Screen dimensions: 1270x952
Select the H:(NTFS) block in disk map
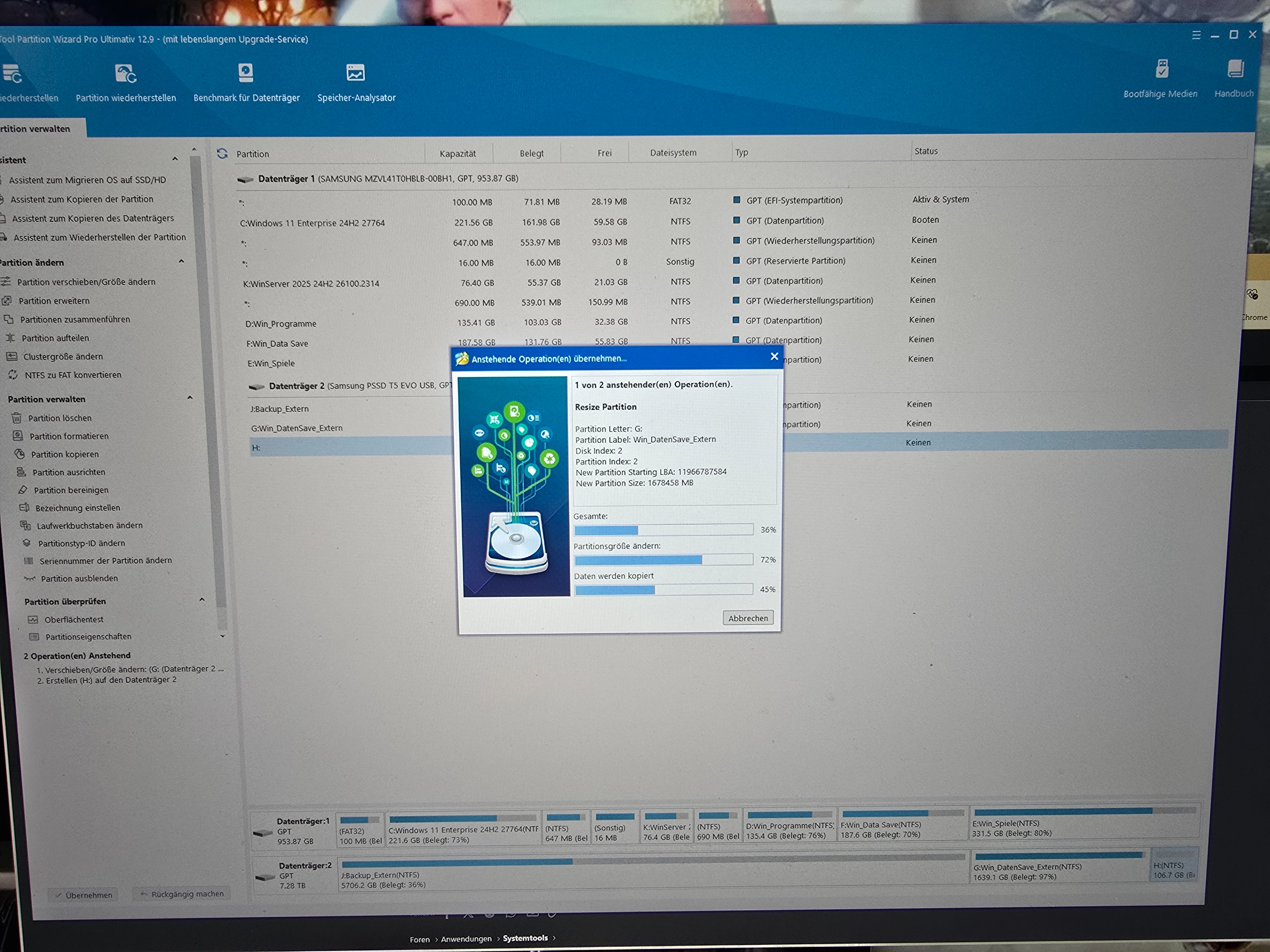click(x=1174, y=868)
